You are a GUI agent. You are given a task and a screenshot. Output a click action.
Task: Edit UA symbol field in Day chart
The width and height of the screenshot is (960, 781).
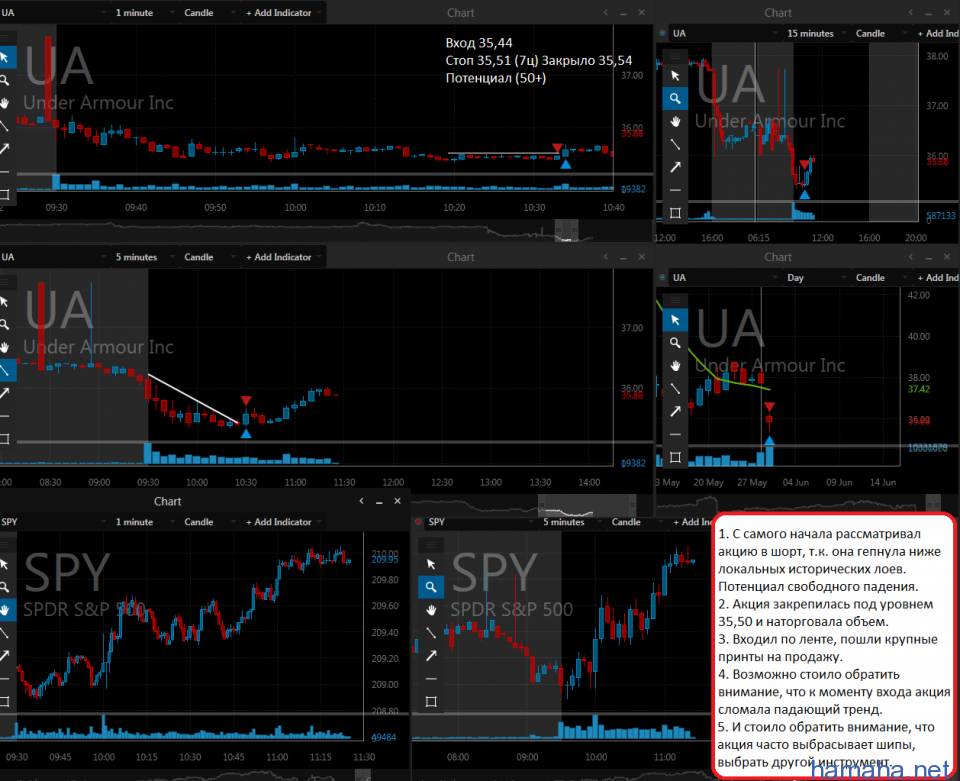pos(725,277)
